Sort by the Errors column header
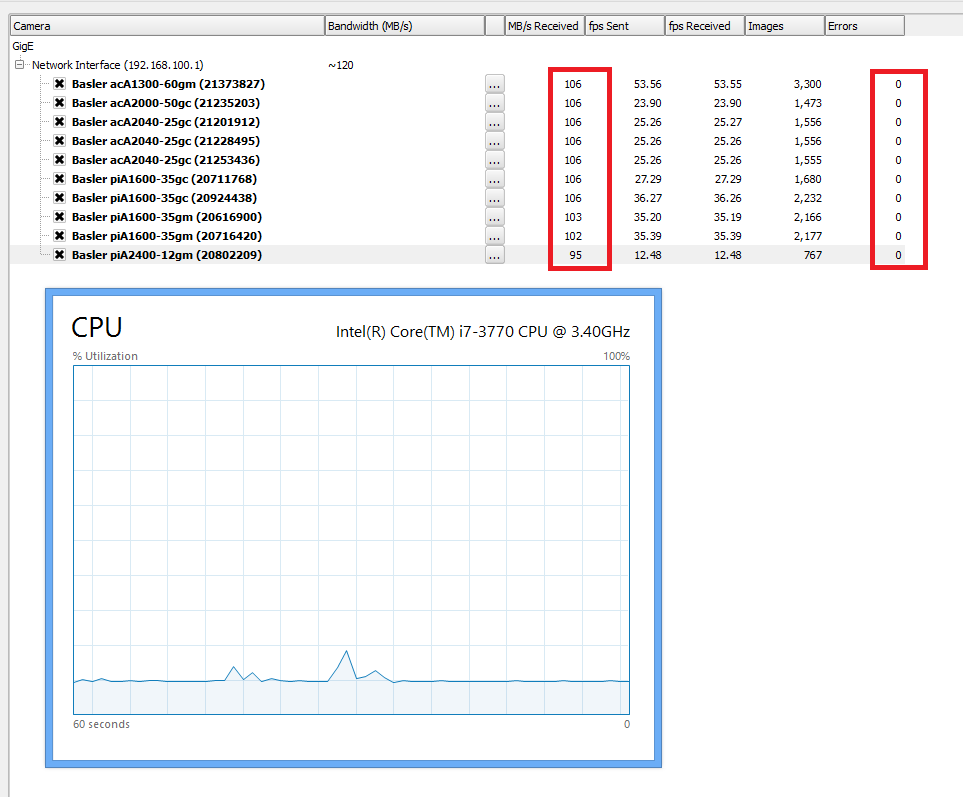The width and height of the screenshot is (963, 797). point(864,26)
